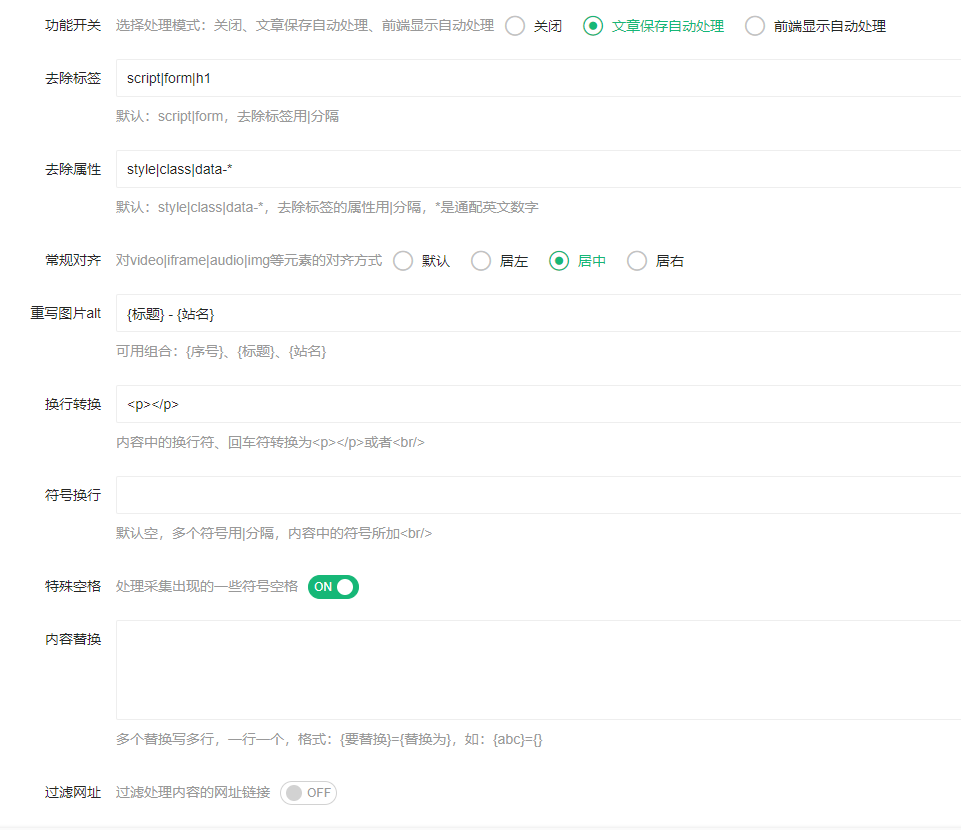This screenshot has width=961, height=830.
Task: Focus the 去除属性 input with style|class|data-*
Action: click(538, 169)
